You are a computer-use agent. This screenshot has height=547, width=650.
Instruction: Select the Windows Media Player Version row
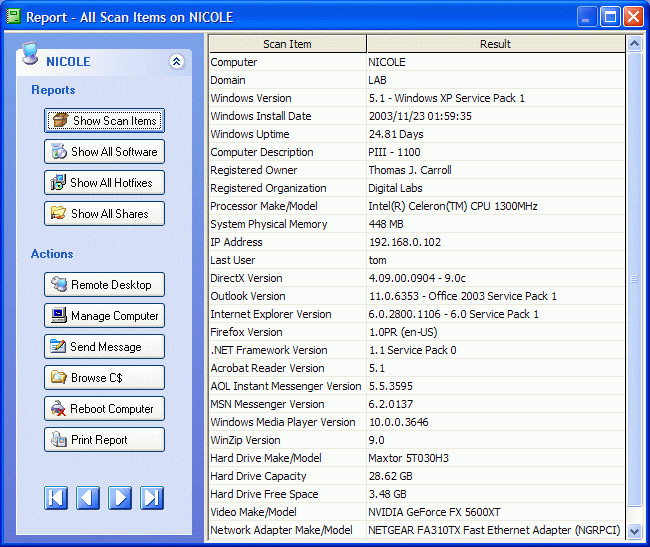click(x=417, y=422)
